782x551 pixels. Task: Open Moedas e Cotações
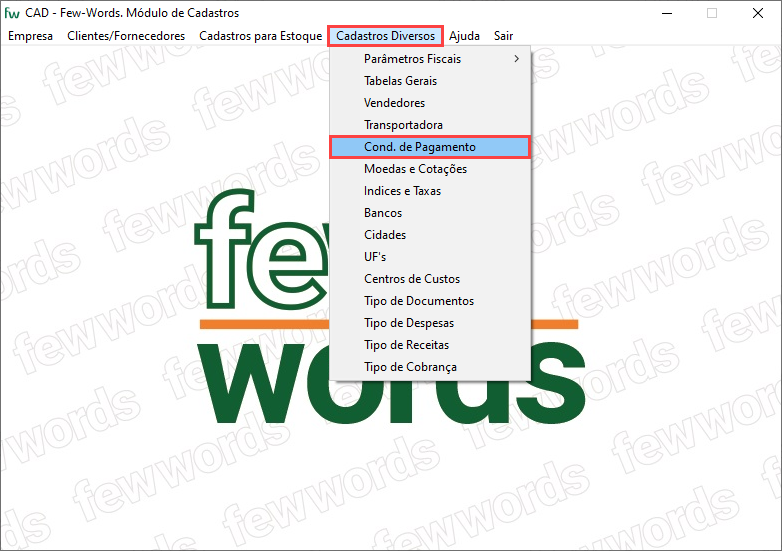(x=430, y=169)
